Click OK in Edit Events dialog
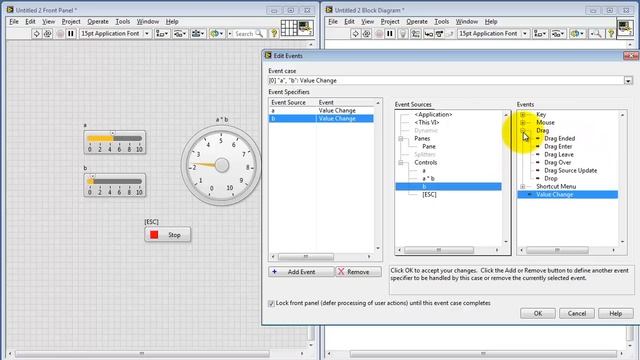Screen dimensions: 640x360 (x=538, y=313)
